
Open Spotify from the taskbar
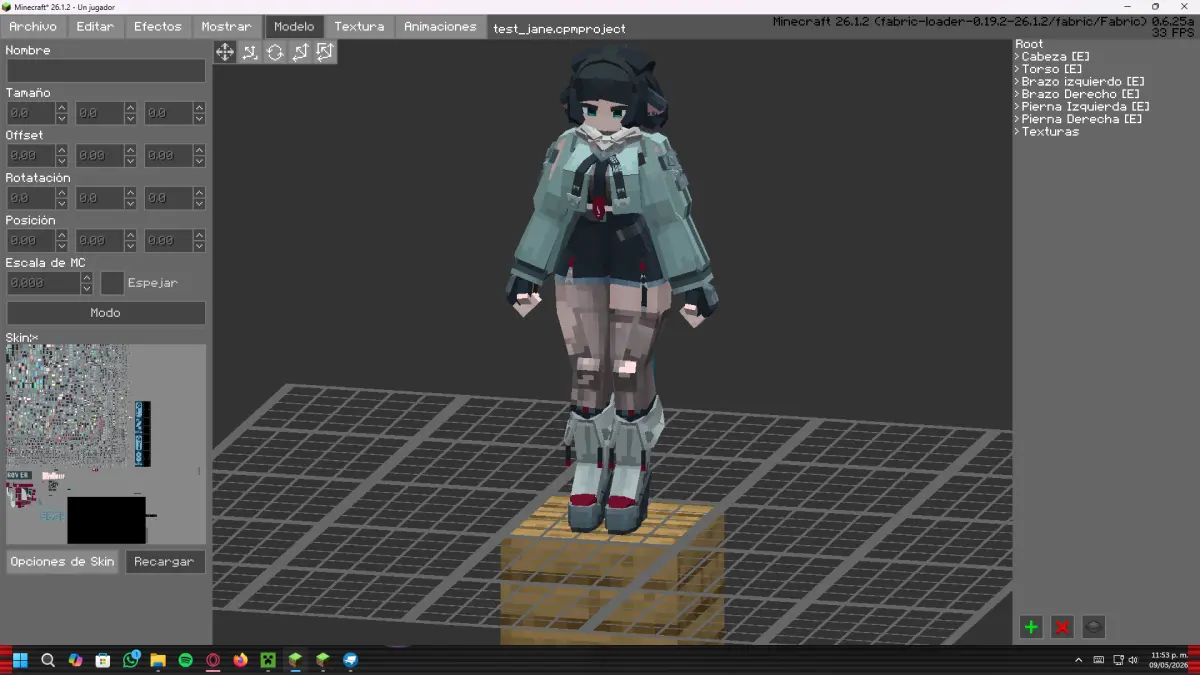(186, 660)
